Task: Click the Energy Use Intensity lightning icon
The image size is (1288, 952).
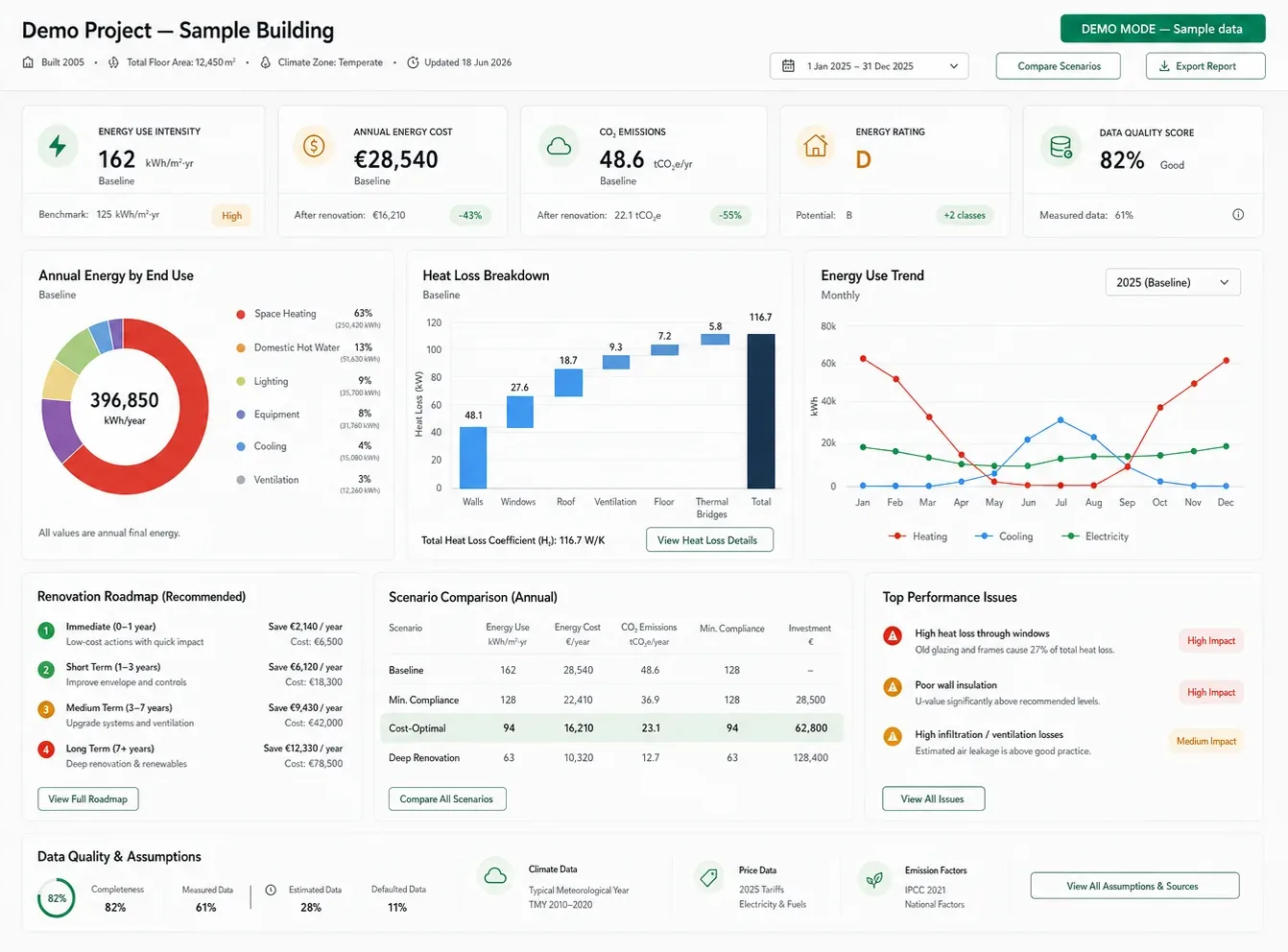Action: (58, 146)
